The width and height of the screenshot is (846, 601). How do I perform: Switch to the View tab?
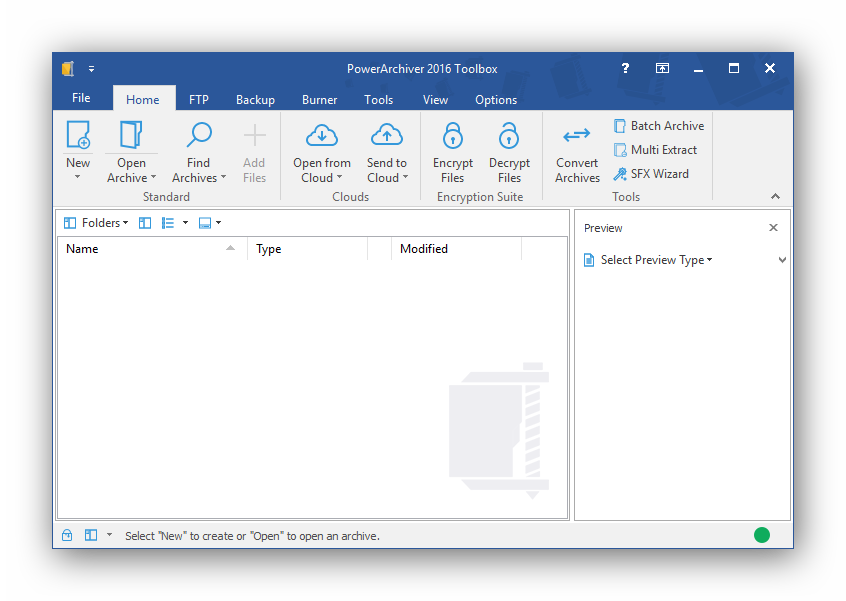coord(435,99)
